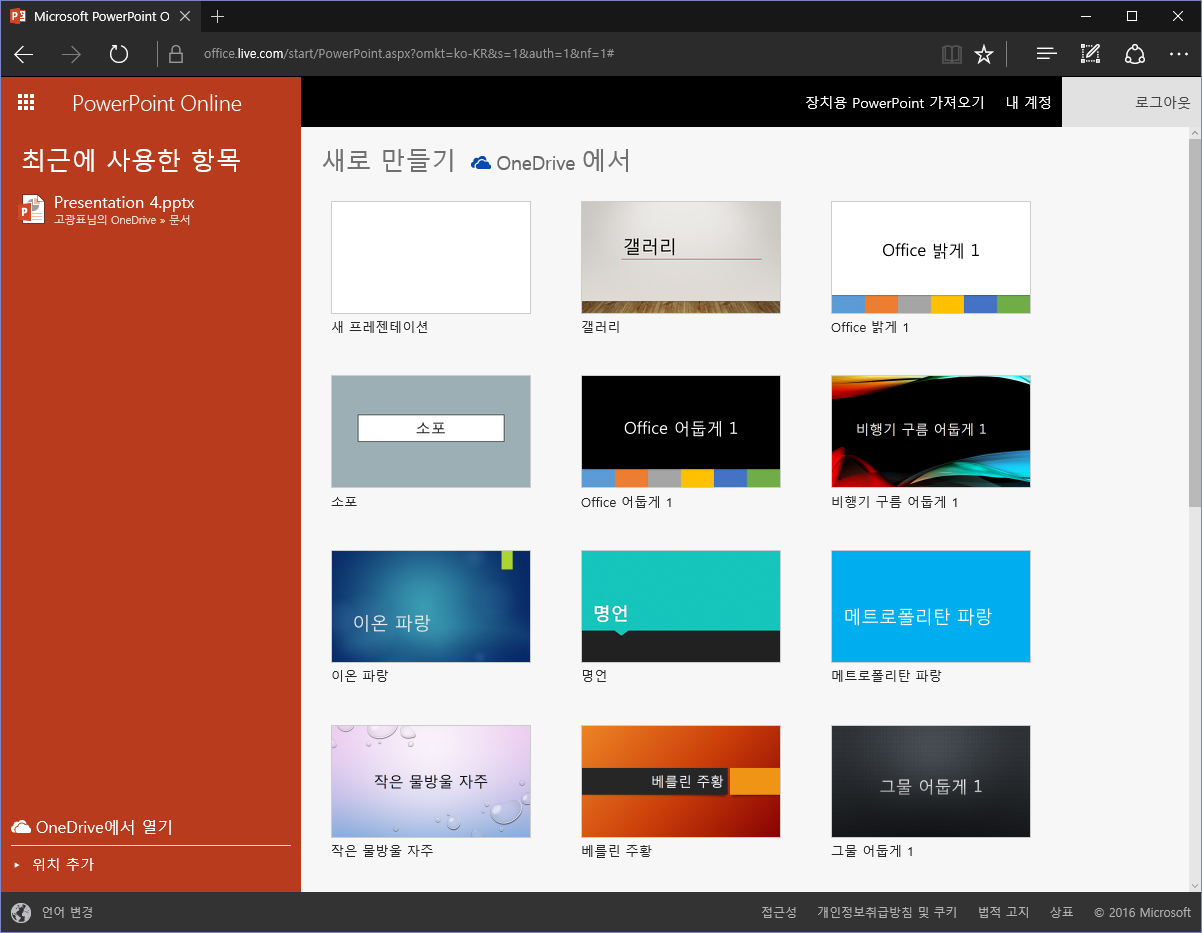Click the PowerPoint favicon on the tab
This screenshot has width=1202, height=933.
click(18, 17)
